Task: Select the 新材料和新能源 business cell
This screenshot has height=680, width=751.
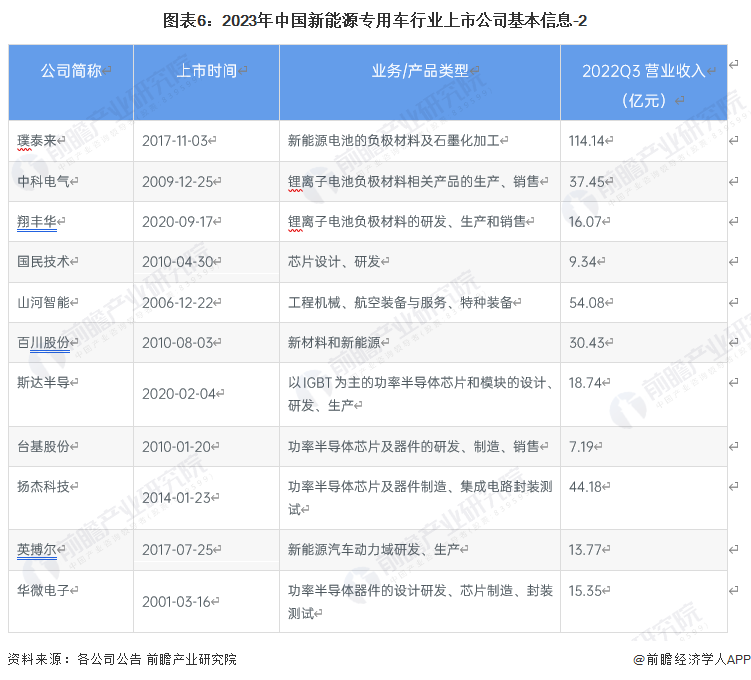Action: coord(335,342)
